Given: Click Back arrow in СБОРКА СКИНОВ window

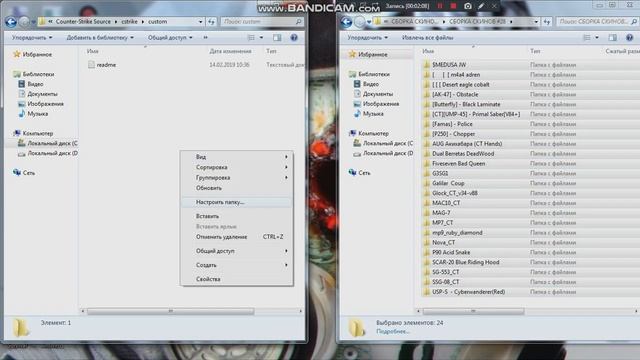Looking at the screenshot, I should point(347,22).
